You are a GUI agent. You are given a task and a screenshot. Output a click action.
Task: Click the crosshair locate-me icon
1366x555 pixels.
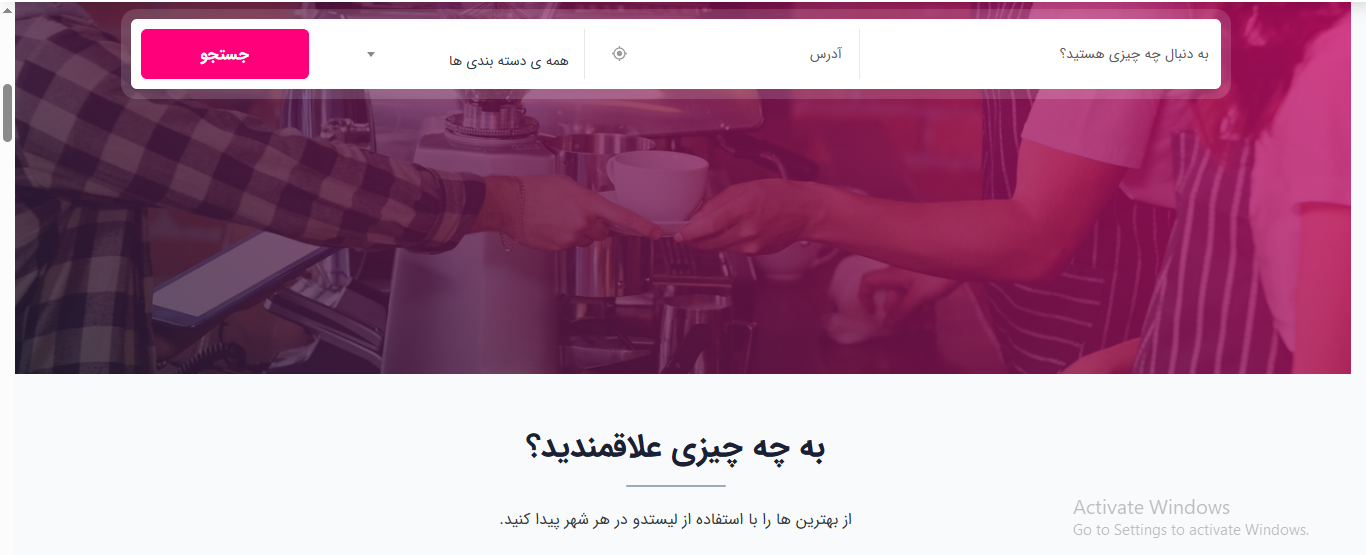[619, 54]
